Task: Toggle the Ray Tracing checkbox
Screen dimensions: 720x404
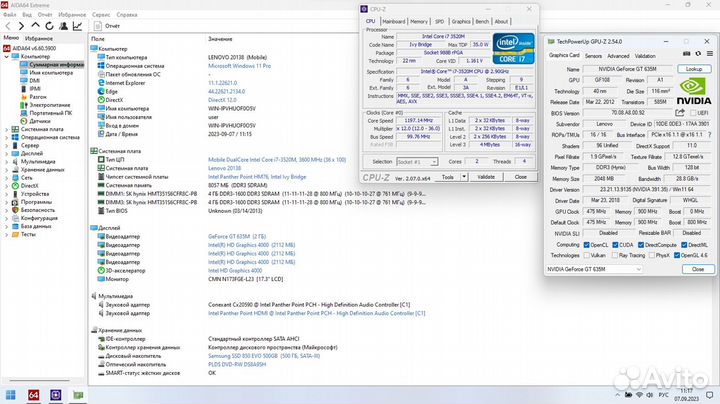Action: (x=614, y=255)
